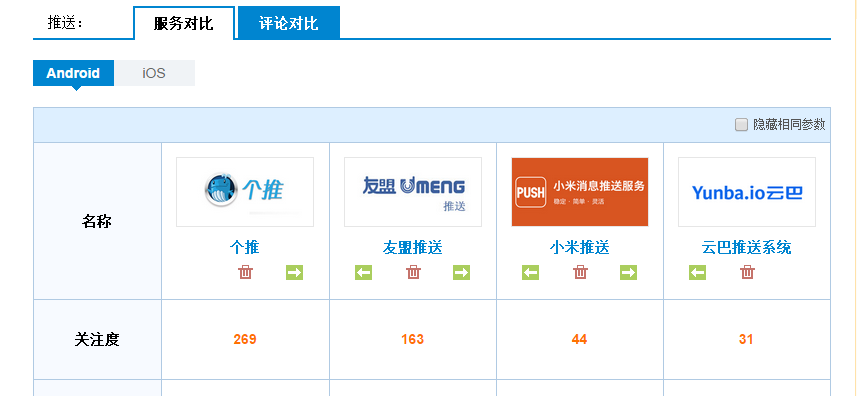
Task: Click the orange 小米消息推送服务 banner
Action: point(580,192)
